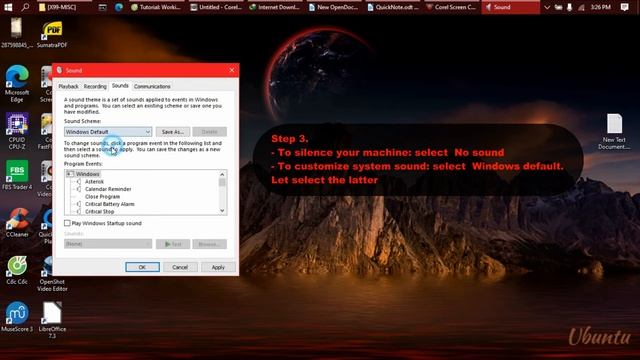Click the Program Events scrollbar up arrow
Screen dimensions: 640x360
[x=222, y=174]
